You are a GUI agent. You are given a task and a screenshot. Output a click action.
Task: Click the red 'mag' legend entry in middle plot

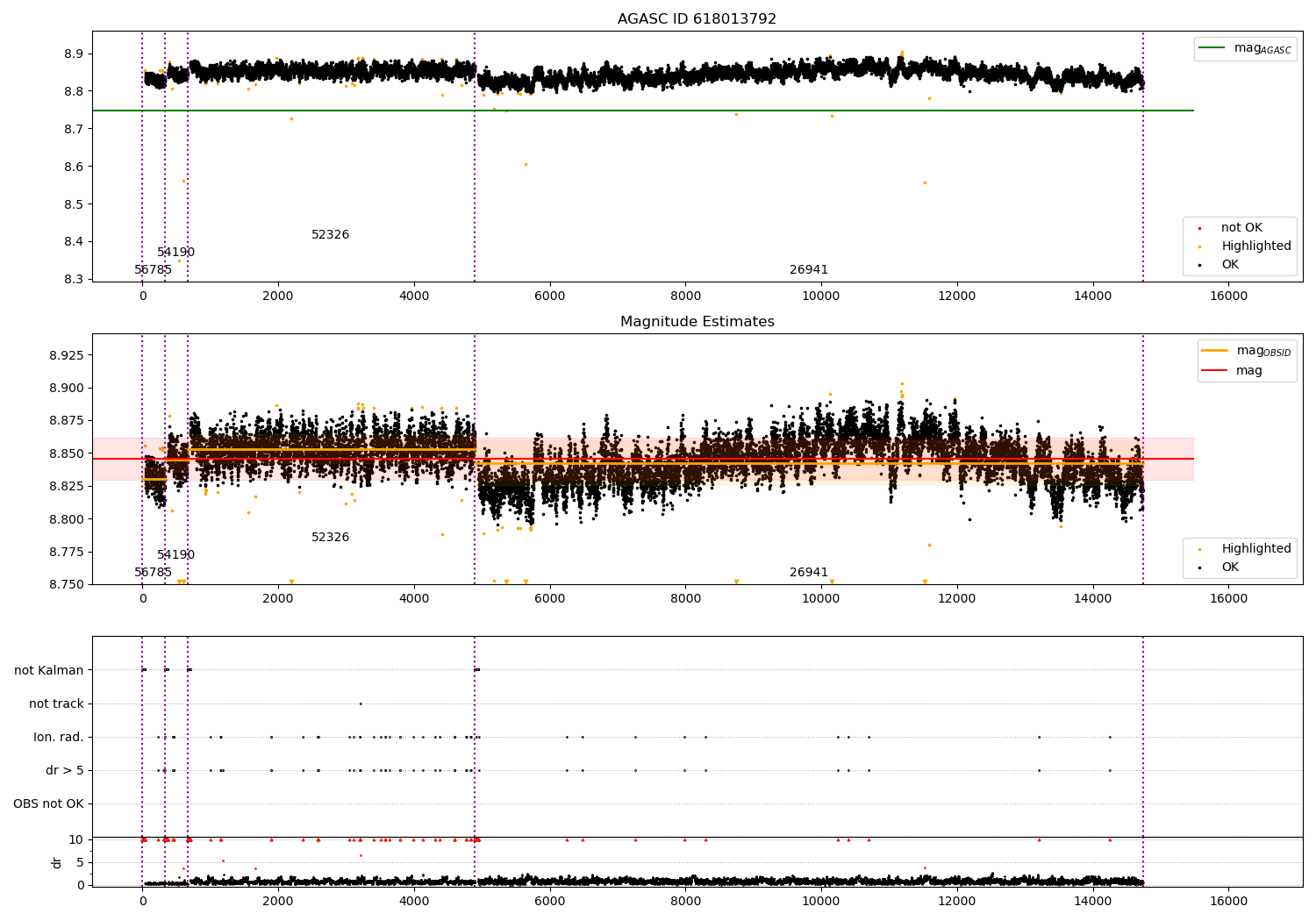tap(1233, 371)
